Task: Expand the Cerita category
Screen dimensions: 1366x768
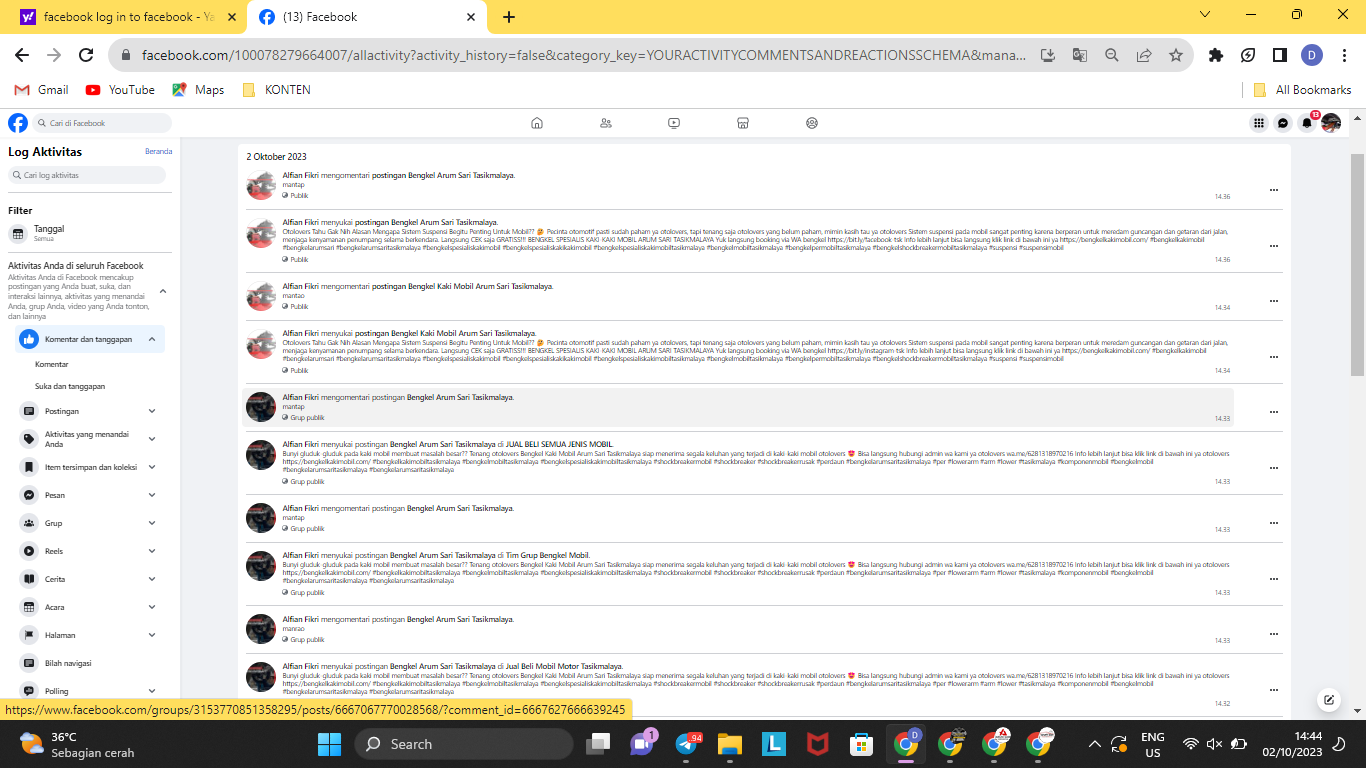Action: (x=152, y=579)
